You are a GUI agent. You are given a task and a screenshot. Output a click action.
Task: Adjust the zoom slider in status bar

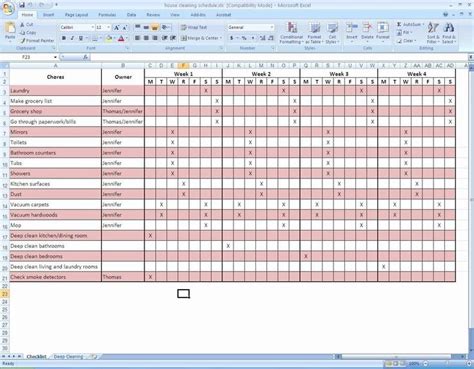(x=447, y=364)
